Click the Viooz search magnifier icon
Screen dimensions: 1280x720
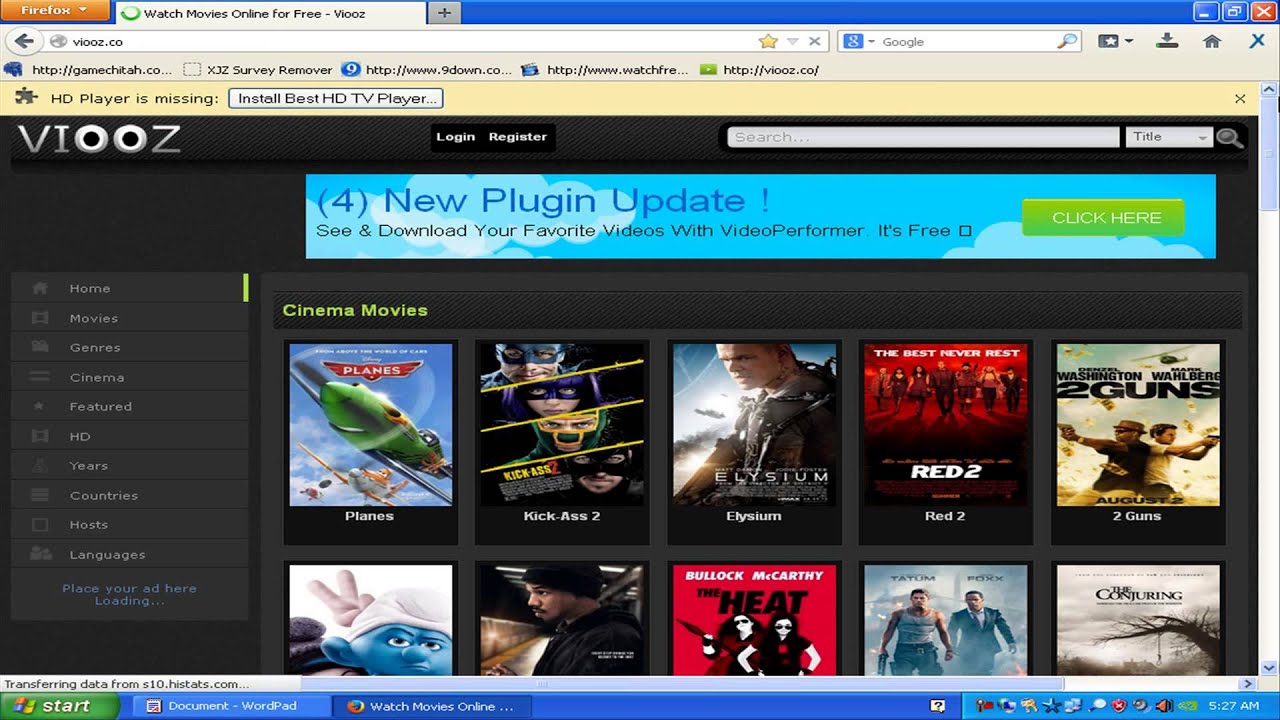1229,137
